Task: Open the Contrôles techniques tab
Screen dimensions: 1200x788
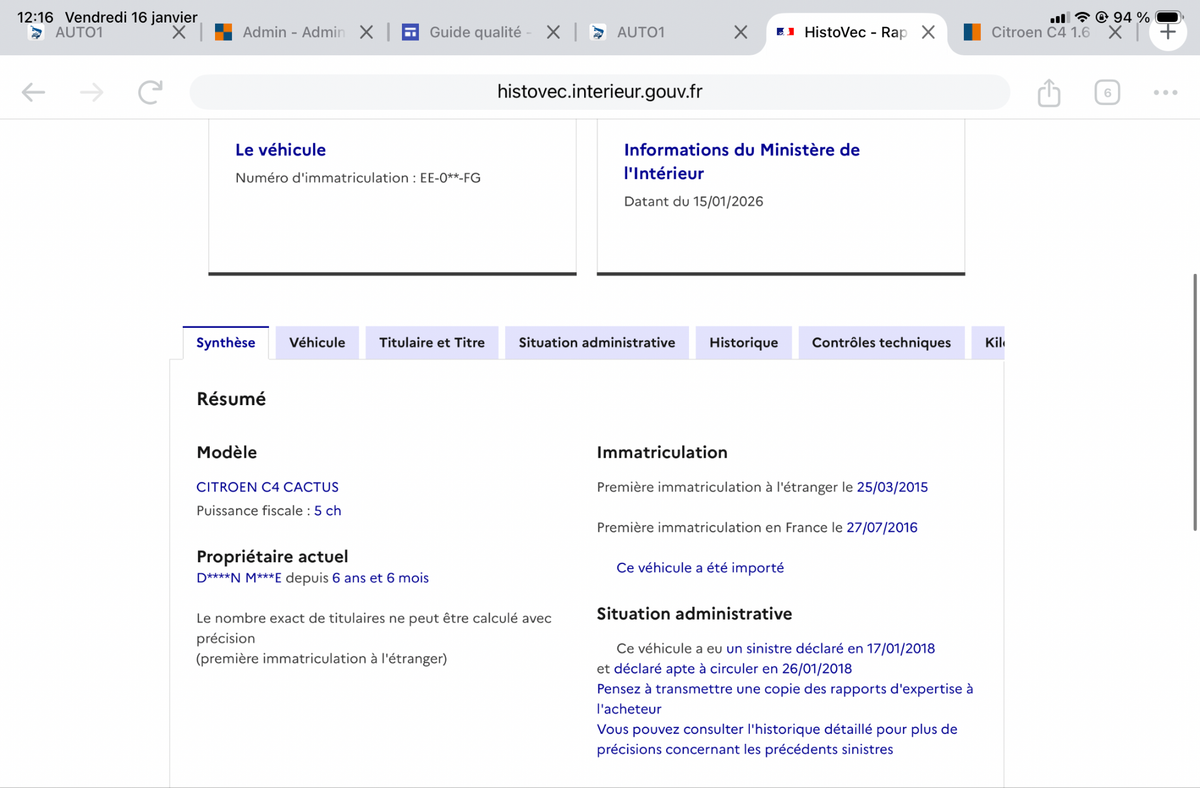Action: 881,342
